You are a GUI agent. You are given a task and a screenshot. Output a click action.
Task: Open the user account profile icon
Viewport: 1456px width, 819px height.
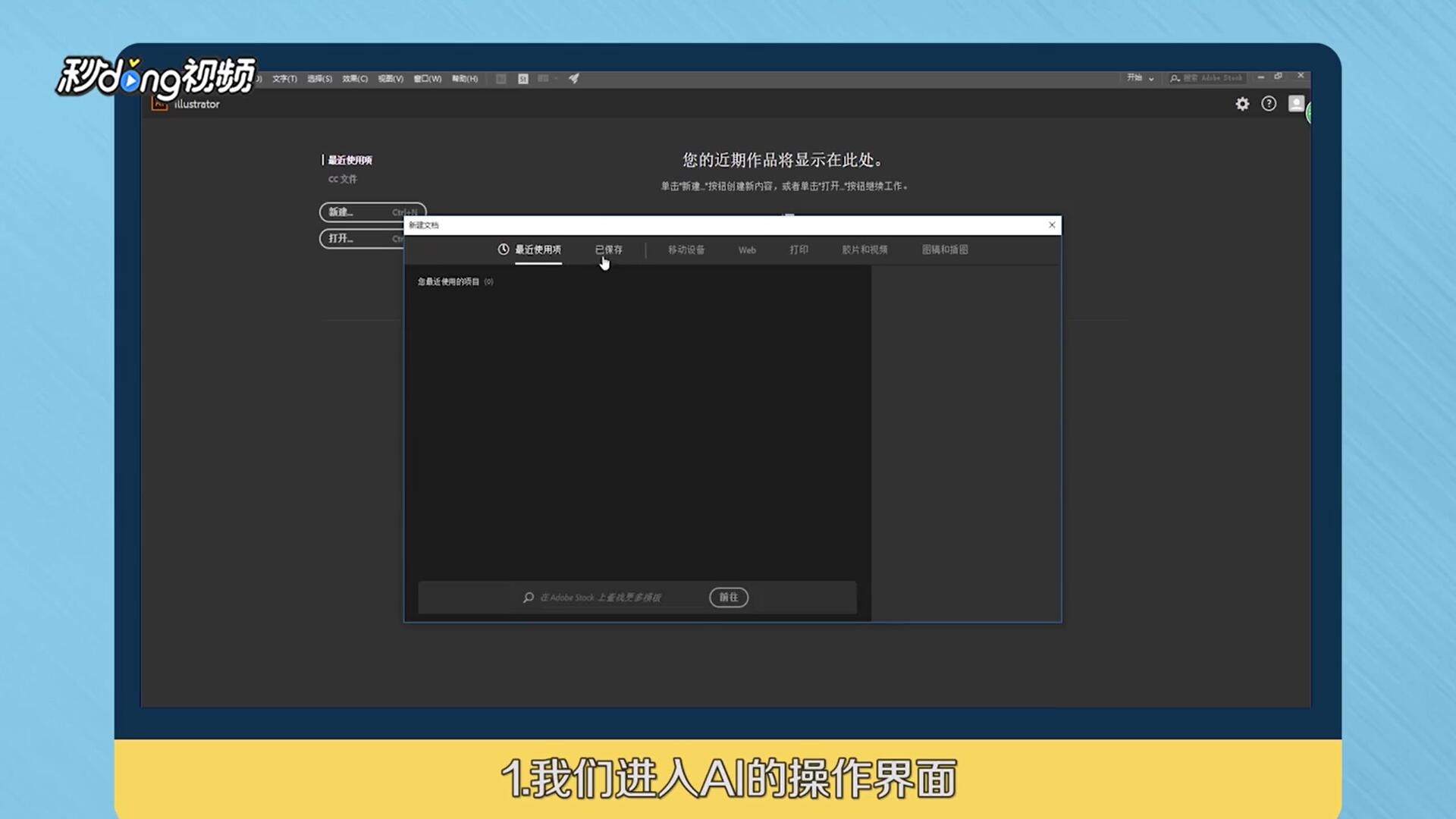click(1296, 104)
